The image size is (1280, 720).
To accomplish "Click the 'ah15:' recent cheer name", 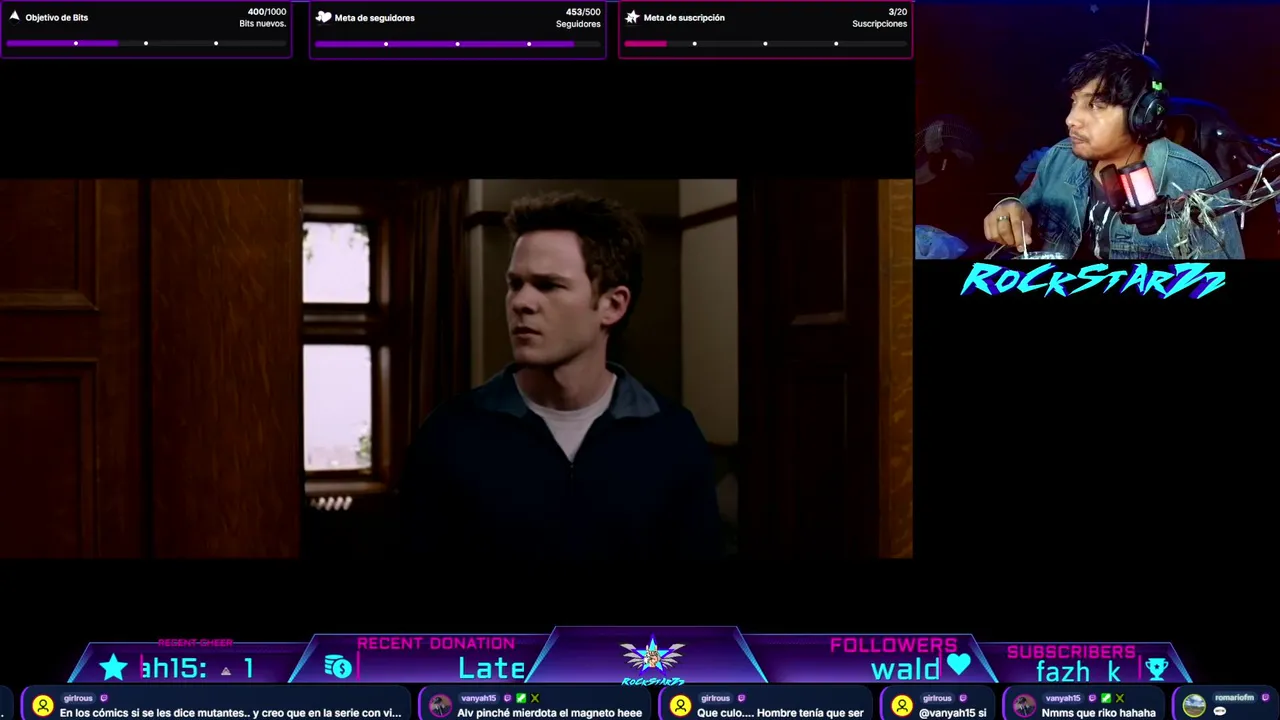I will coord(174,668).
